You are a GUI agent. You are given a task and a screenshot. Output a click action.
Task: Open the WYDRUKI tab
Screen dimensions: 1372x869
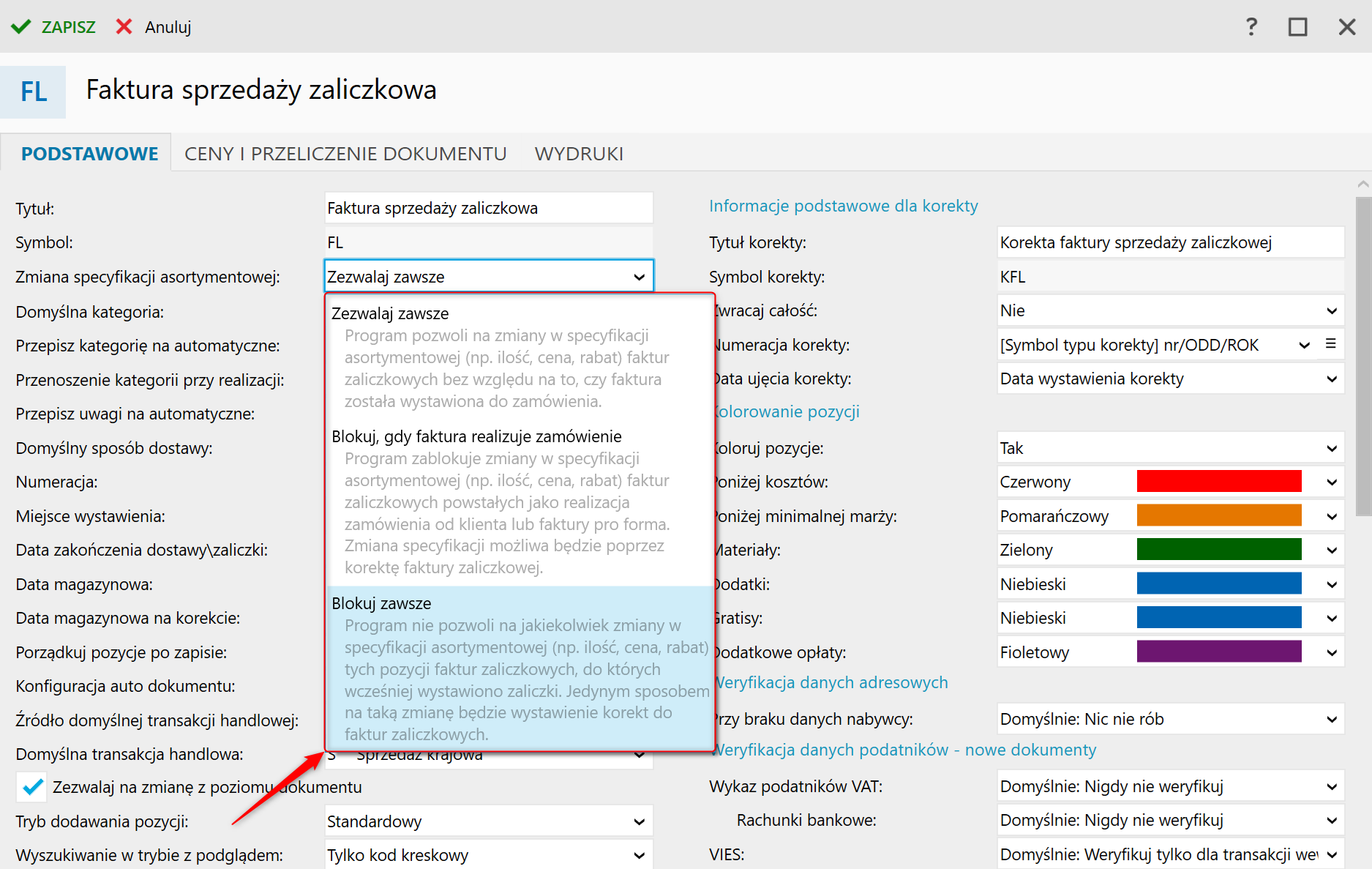579,154
